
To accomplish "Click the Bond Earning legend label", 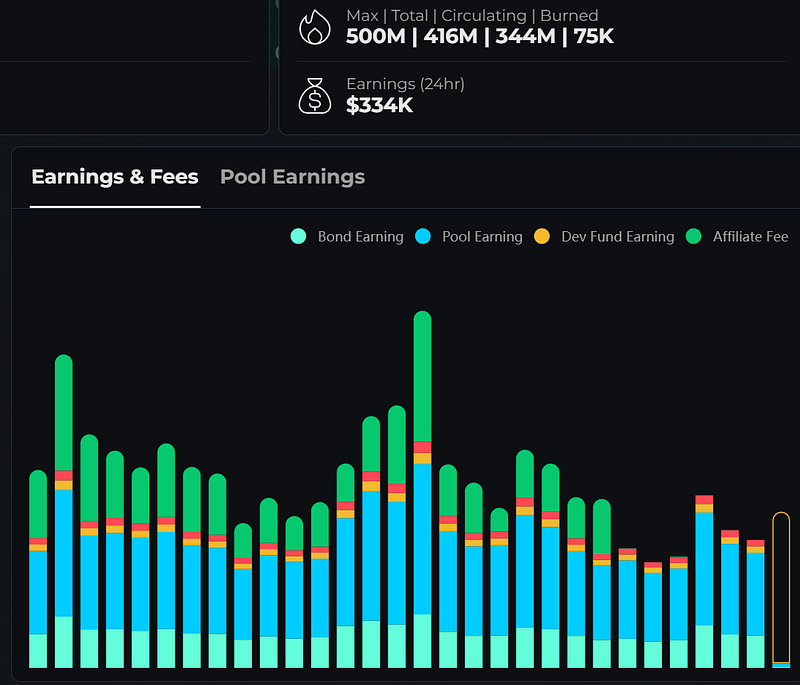I will [x=360, y=237].
